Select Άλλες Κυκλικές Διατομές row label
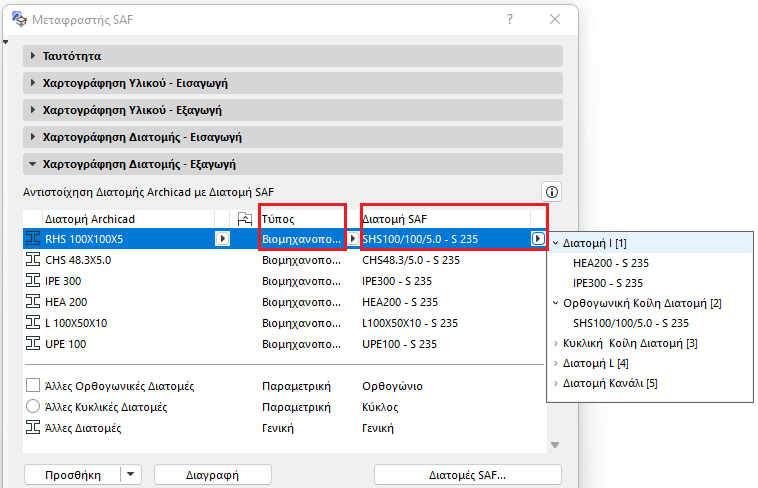This screenshot has width=758, height=488. coord(106,407)
